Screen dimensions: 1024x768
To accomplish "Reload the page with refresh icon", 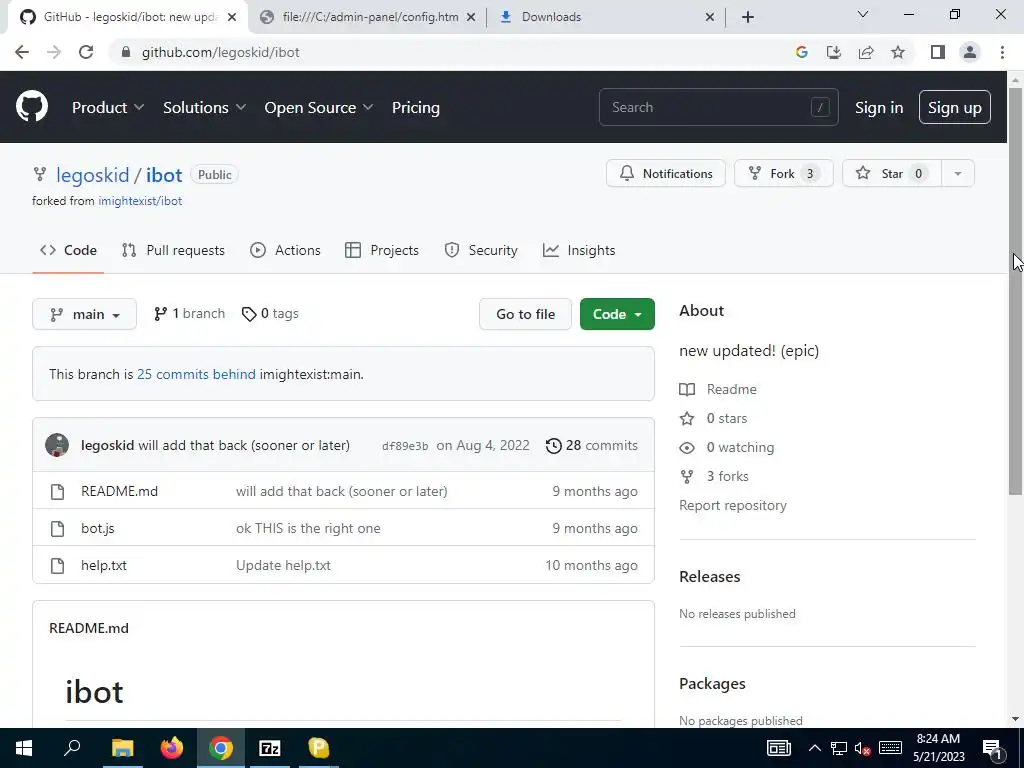I will click(86, 52).
